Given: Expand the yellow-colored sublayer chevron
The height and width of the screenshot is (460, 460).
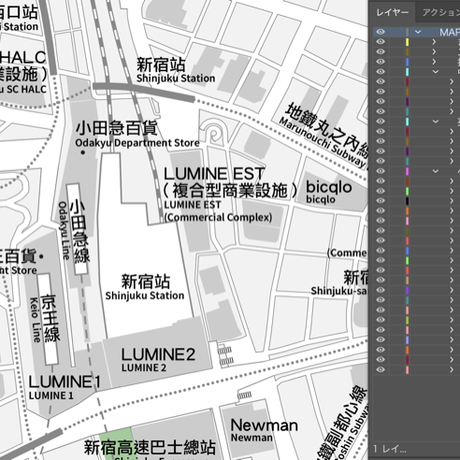Looking at the screenshot, I should [x=434, y=42].
